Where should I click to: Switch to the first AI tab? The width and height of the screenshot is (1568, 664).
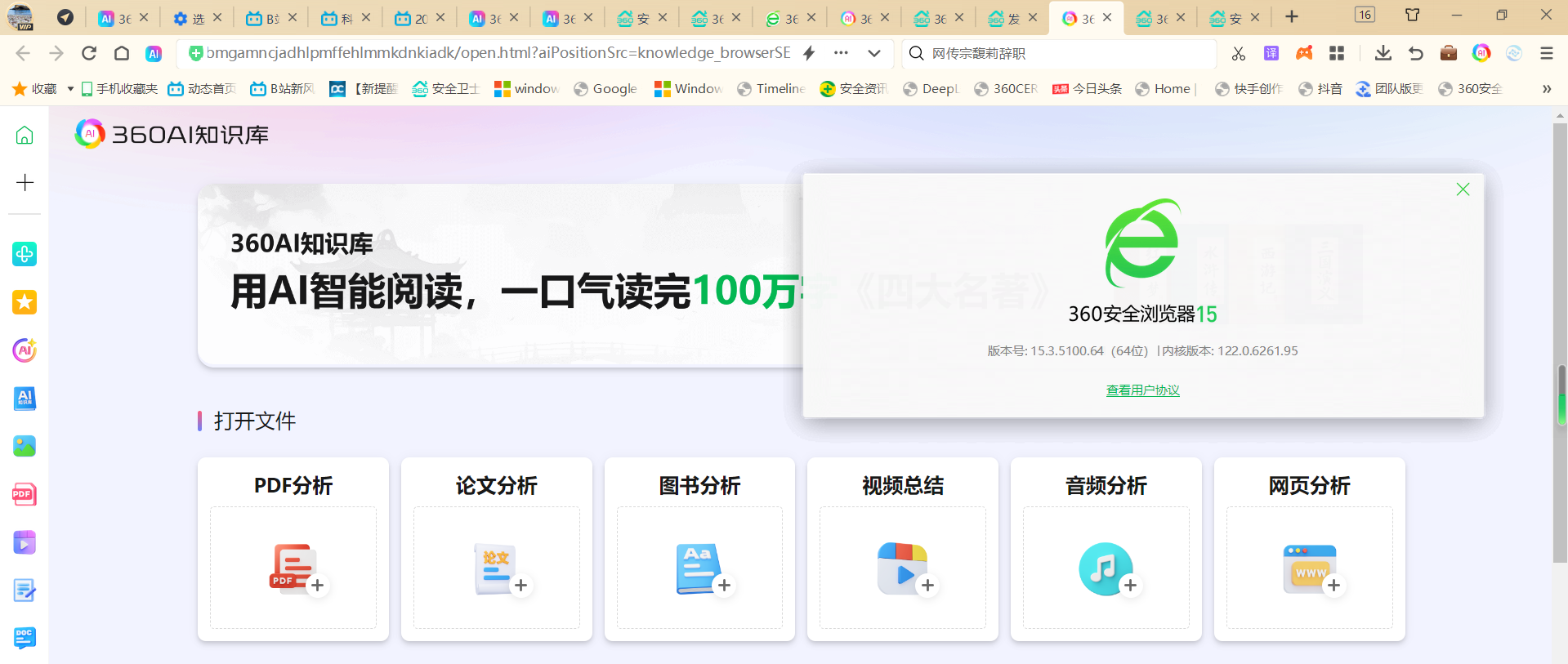point(122,18)
